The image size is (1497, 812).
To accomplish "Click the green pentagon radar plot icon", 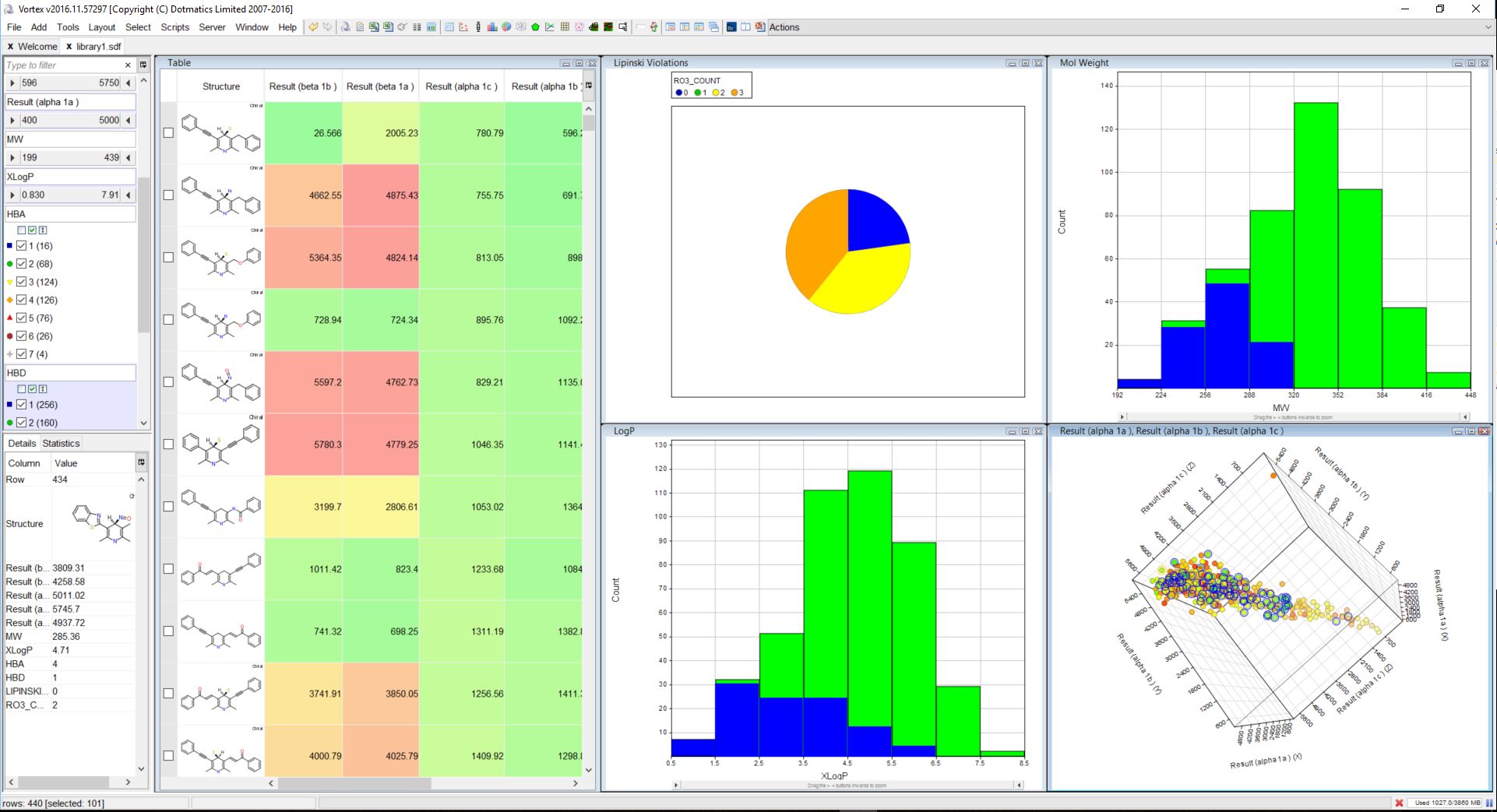I will [535, 27].
